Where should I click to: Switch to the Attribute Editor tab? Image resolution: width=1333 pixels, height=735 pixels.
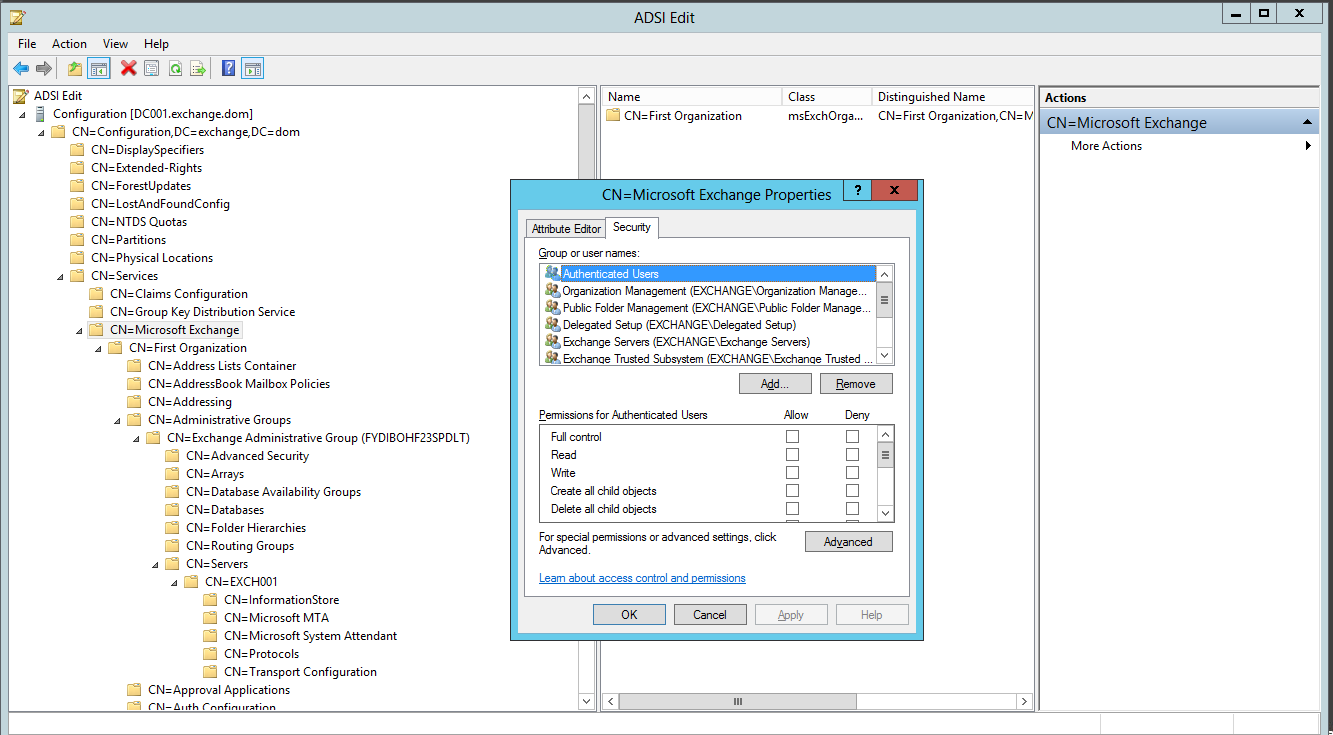[x=566, y=229]
